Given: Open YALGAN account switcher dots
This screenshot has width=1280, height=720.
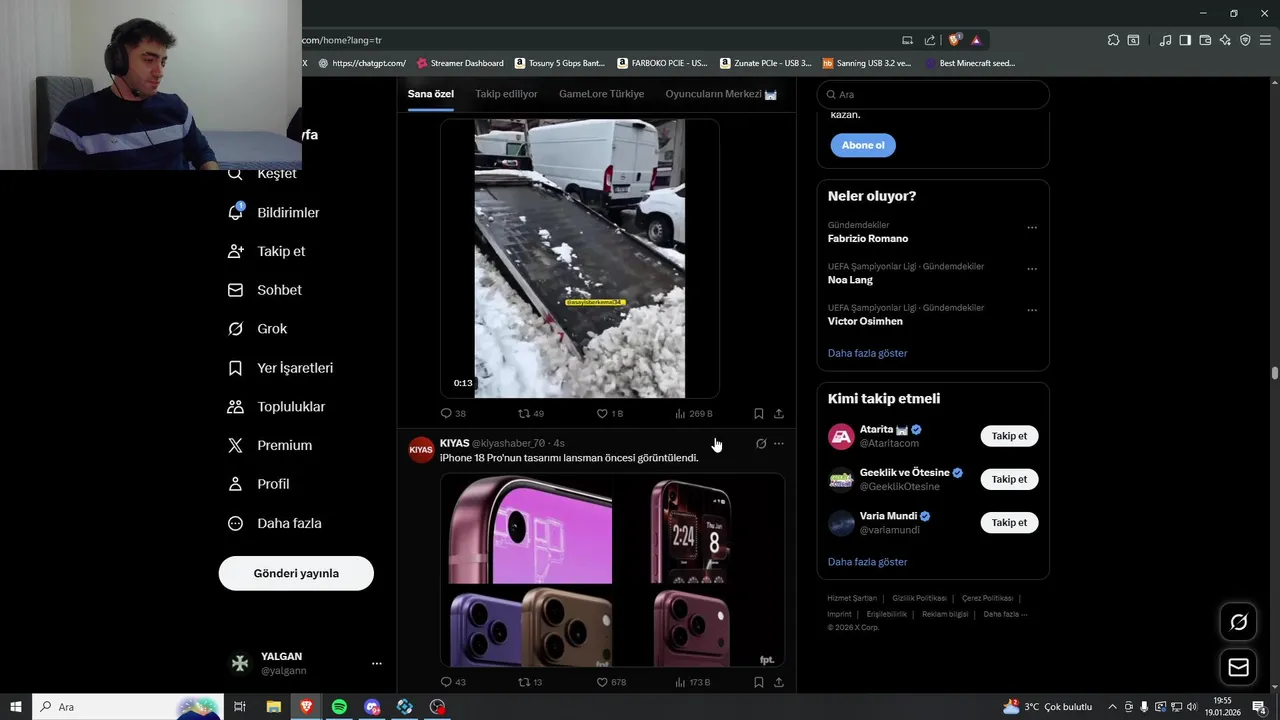Looking at the screenshot, I should (x=377, y=663).
